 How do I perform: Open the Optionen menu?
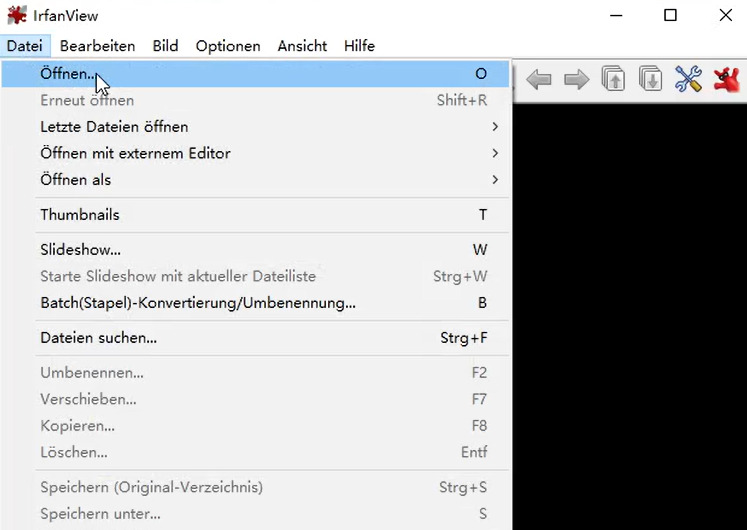[228, 46]
